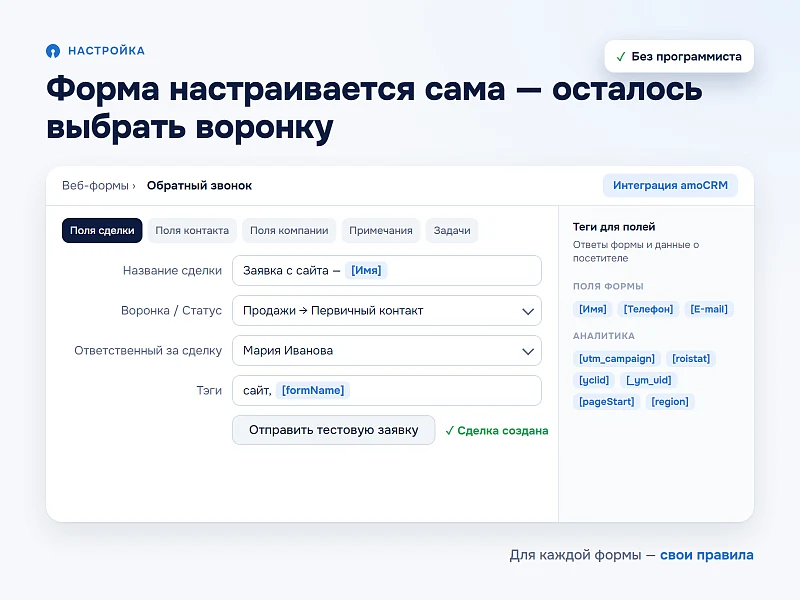Click the Интеграция amoCRM button
This screenshot has height=600, width=800.
point(670,186)
